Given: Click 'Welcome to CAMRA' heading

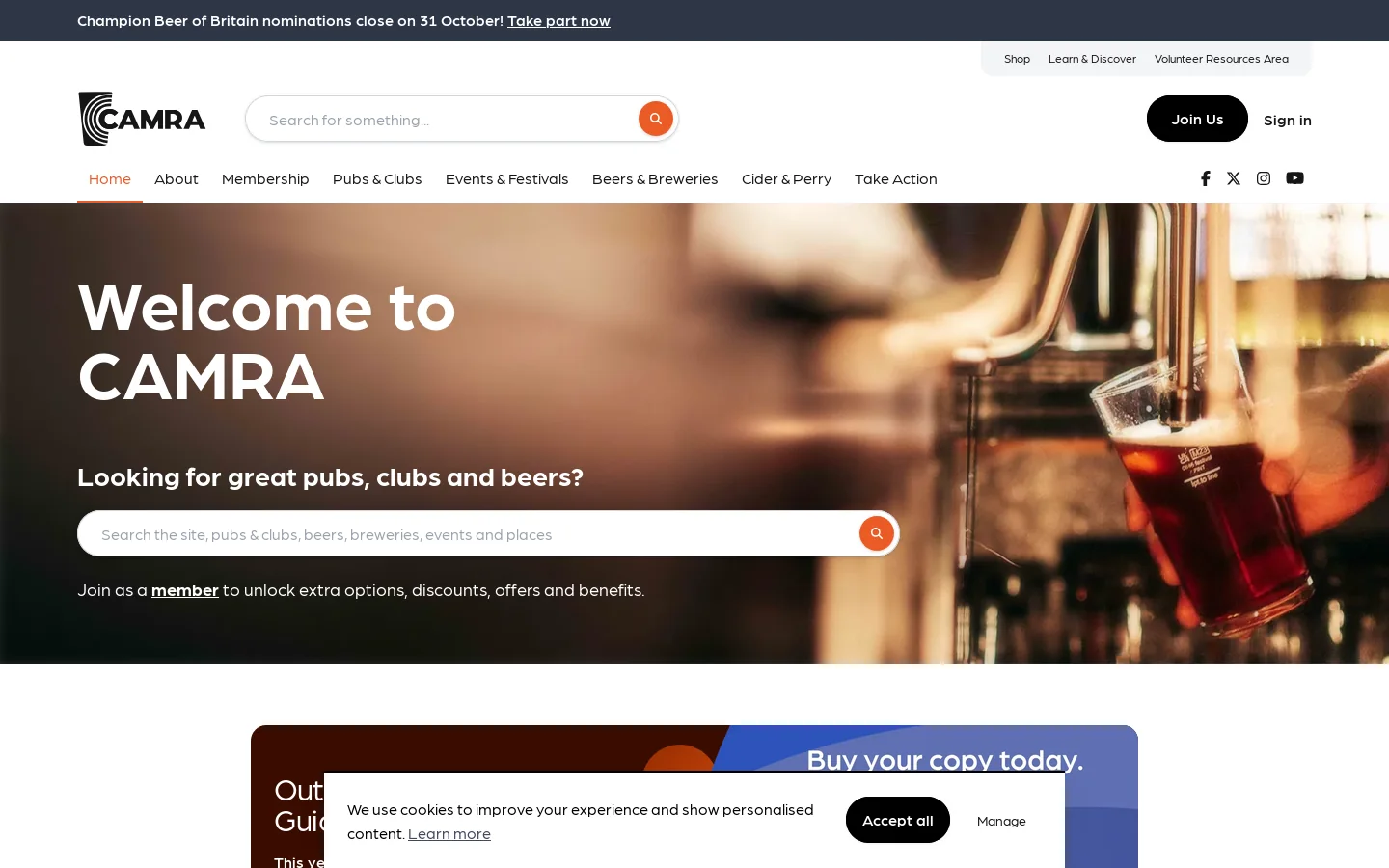Looking at the screenshot, I should [266, 340].
